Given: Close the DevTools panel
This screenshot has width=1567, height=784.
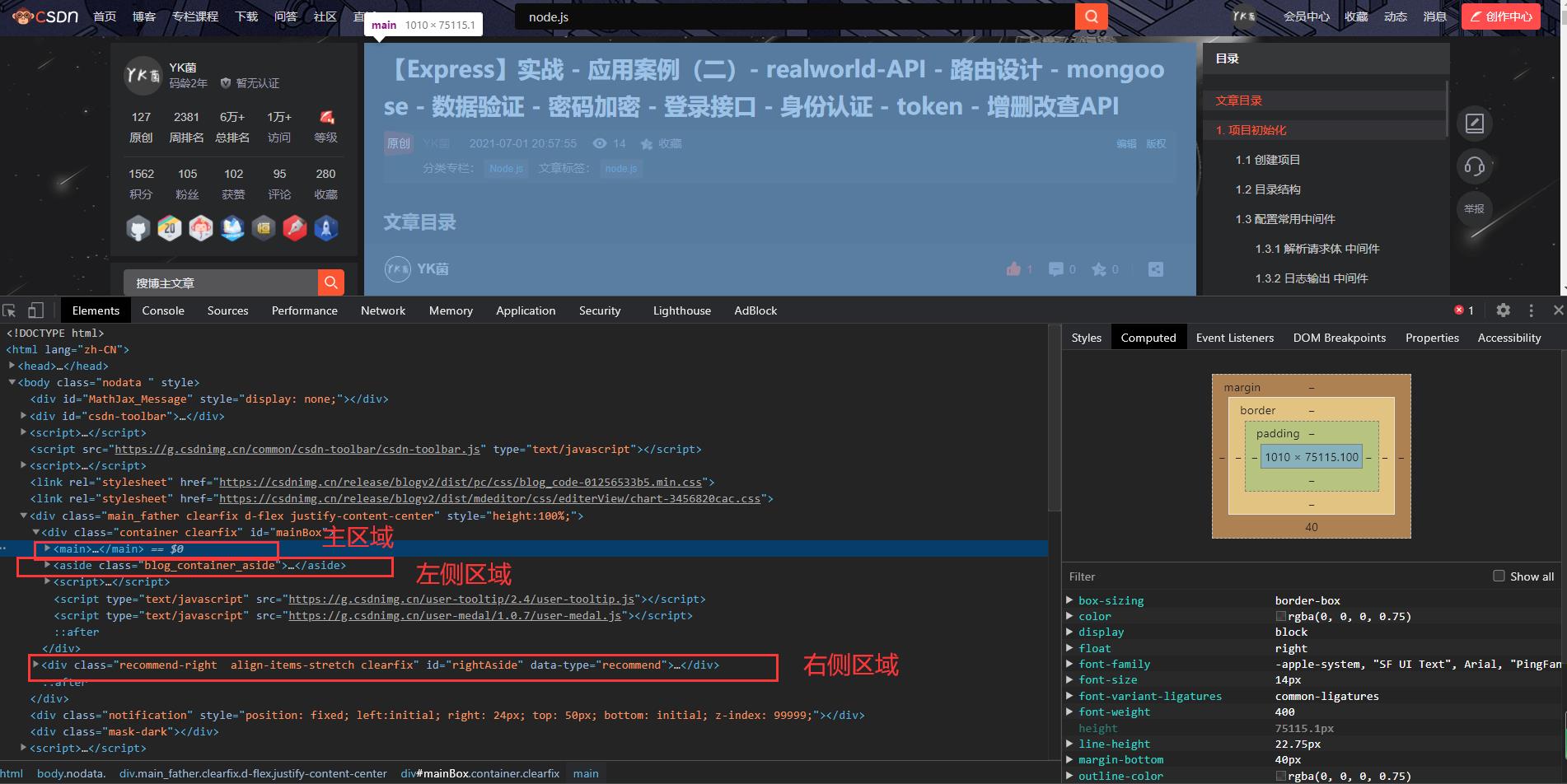Looking at the screenshot, I should (1558, 310).
